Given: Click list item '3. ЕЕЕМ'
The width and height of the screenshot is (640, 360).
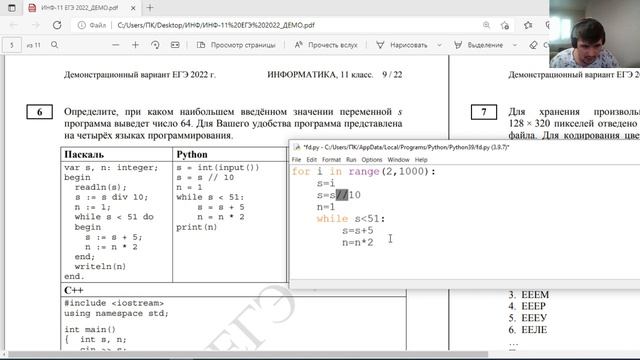Looking at the screenshot, I should (x=529, y=295).
